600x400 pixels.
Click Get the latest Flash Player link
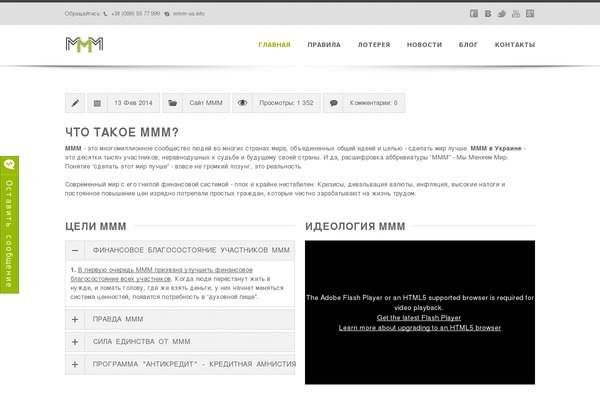tap(419, 318)
